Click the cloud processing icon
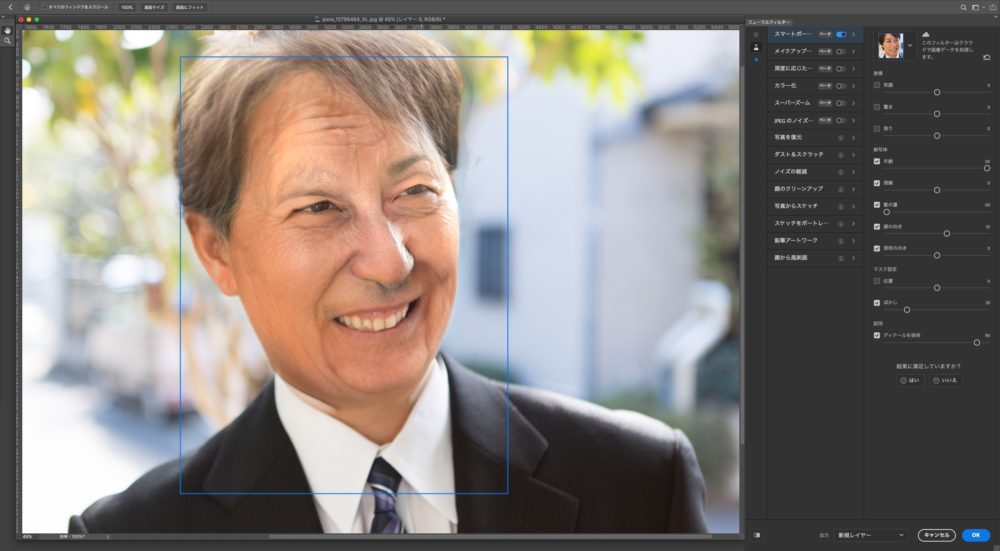Image resolution: width=1000 pixels, height=551 pixels. (925, 34)
